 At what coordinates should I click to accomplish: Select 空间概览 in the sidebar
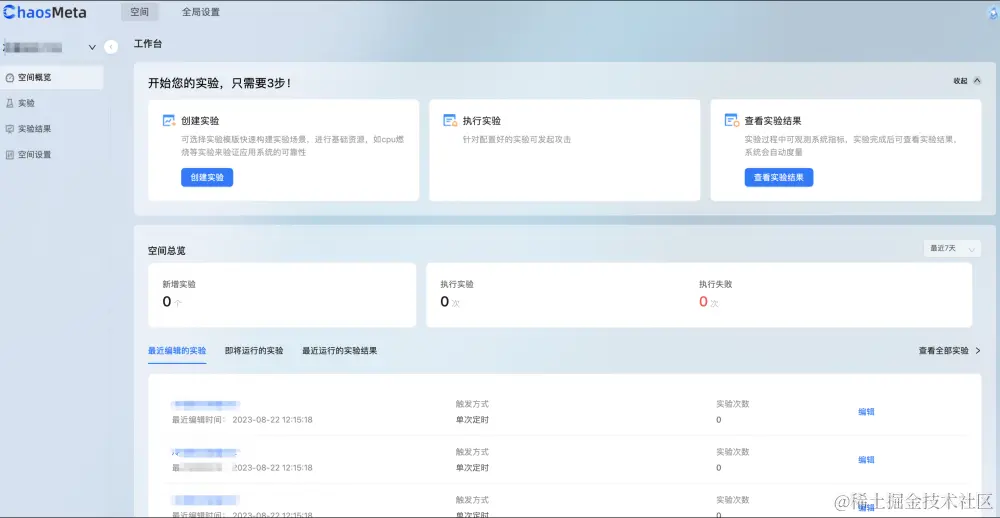pyautogui.click(x=52, y=77)
